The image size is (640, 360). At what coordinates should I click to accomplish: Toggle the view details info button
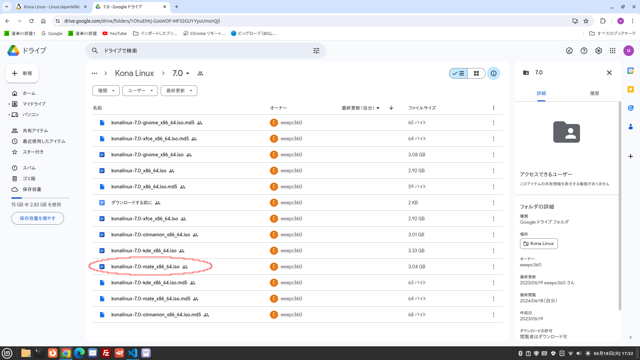click(493, 73)
